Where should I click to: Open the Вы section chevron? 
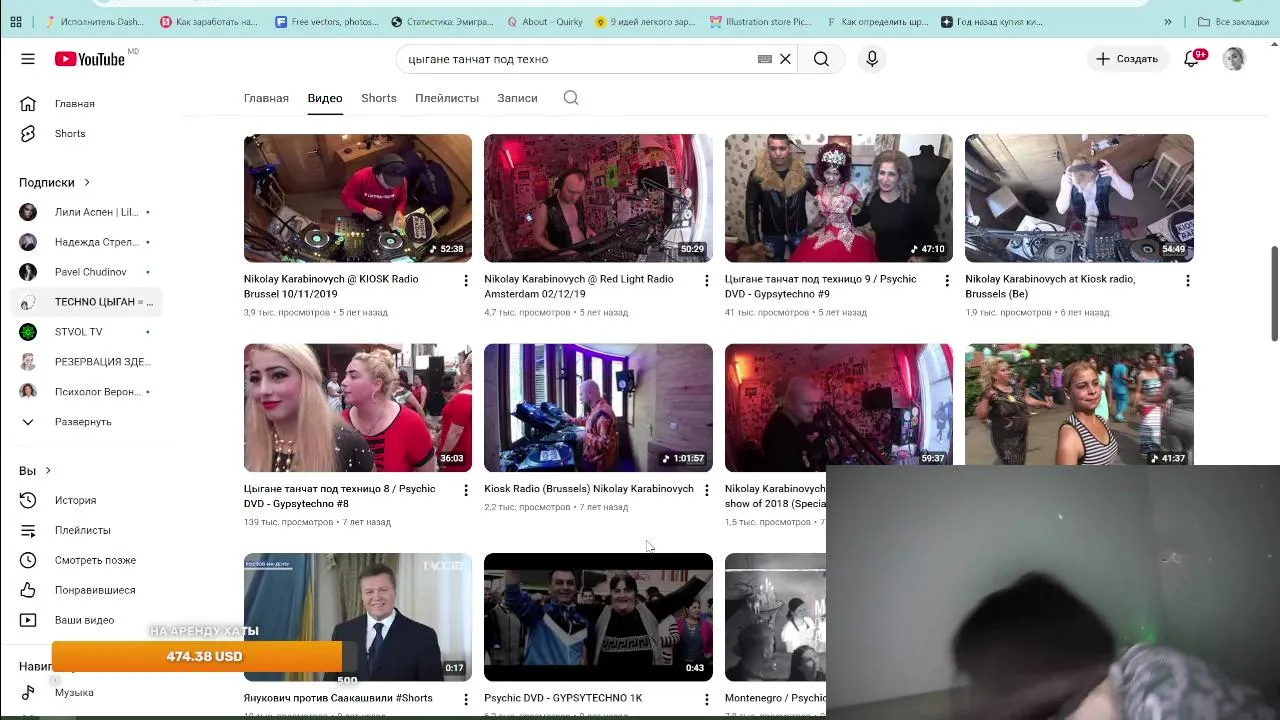[x=47, y=471]
